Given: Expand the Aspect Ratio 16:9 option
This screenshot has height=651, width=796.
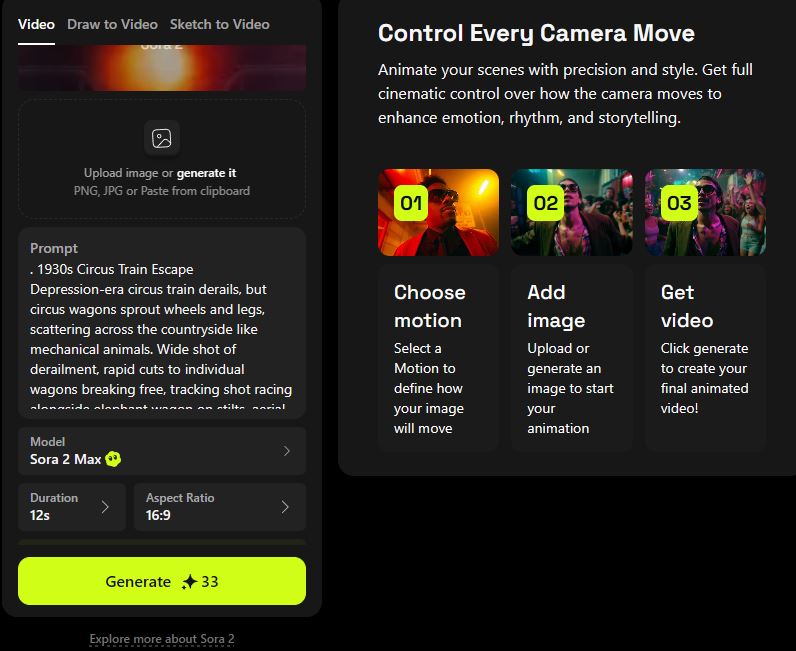Looking at the screenshot, I should click(x=220, y=507).
